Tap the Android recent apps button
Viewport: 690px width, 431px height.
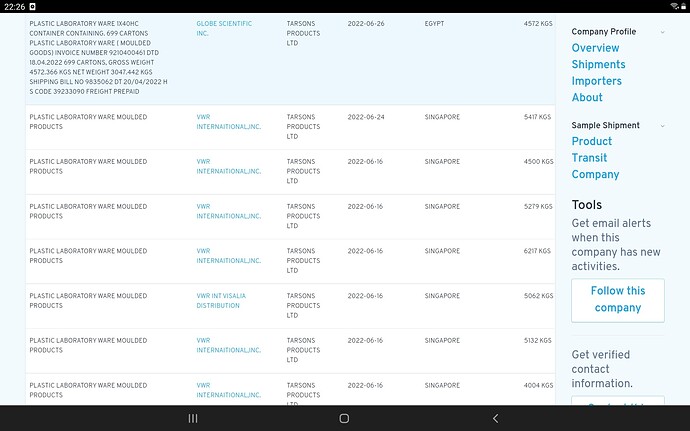(x=193, y=418)
